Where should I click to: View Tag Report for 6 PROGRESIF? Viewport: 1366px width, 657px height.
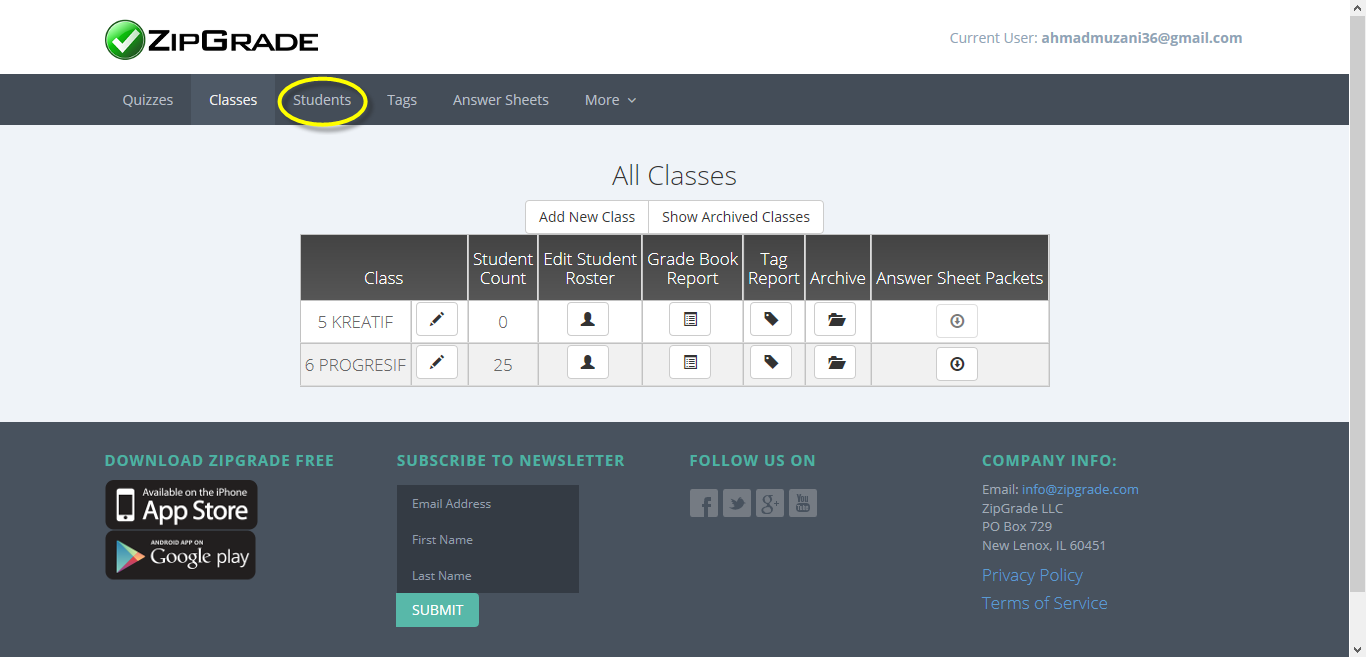point(771,363)
